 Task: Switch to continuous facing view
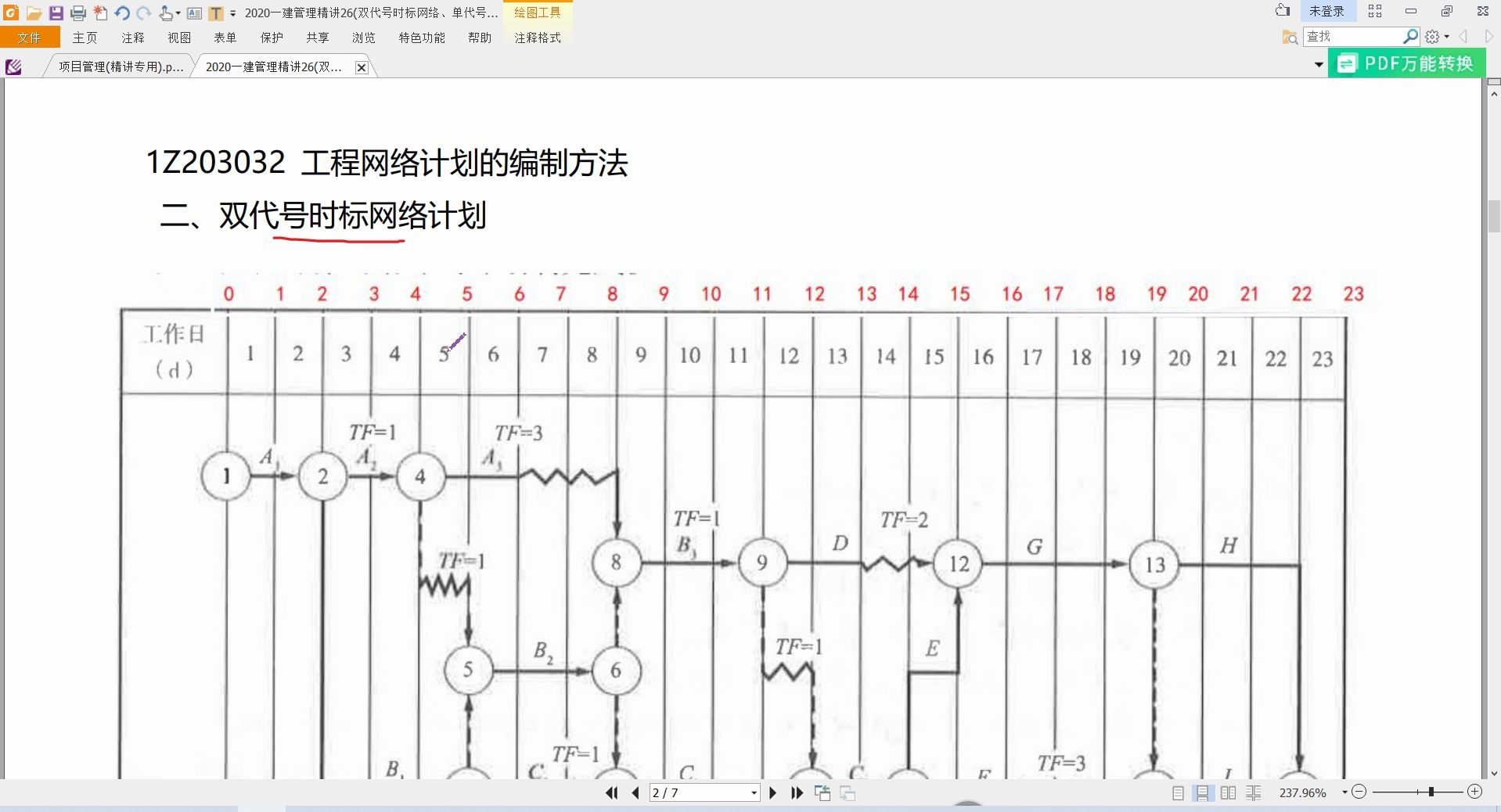pyautogui.click(x=1254, y=792)
